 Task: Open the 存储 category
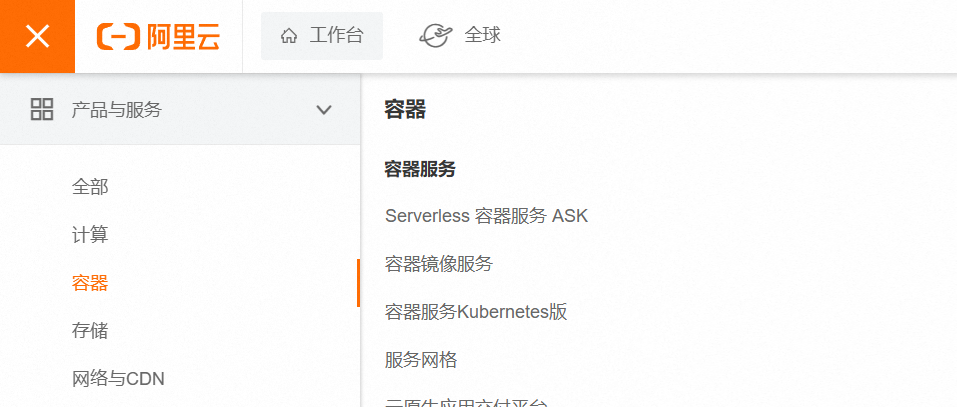click(x=90, y=331)
